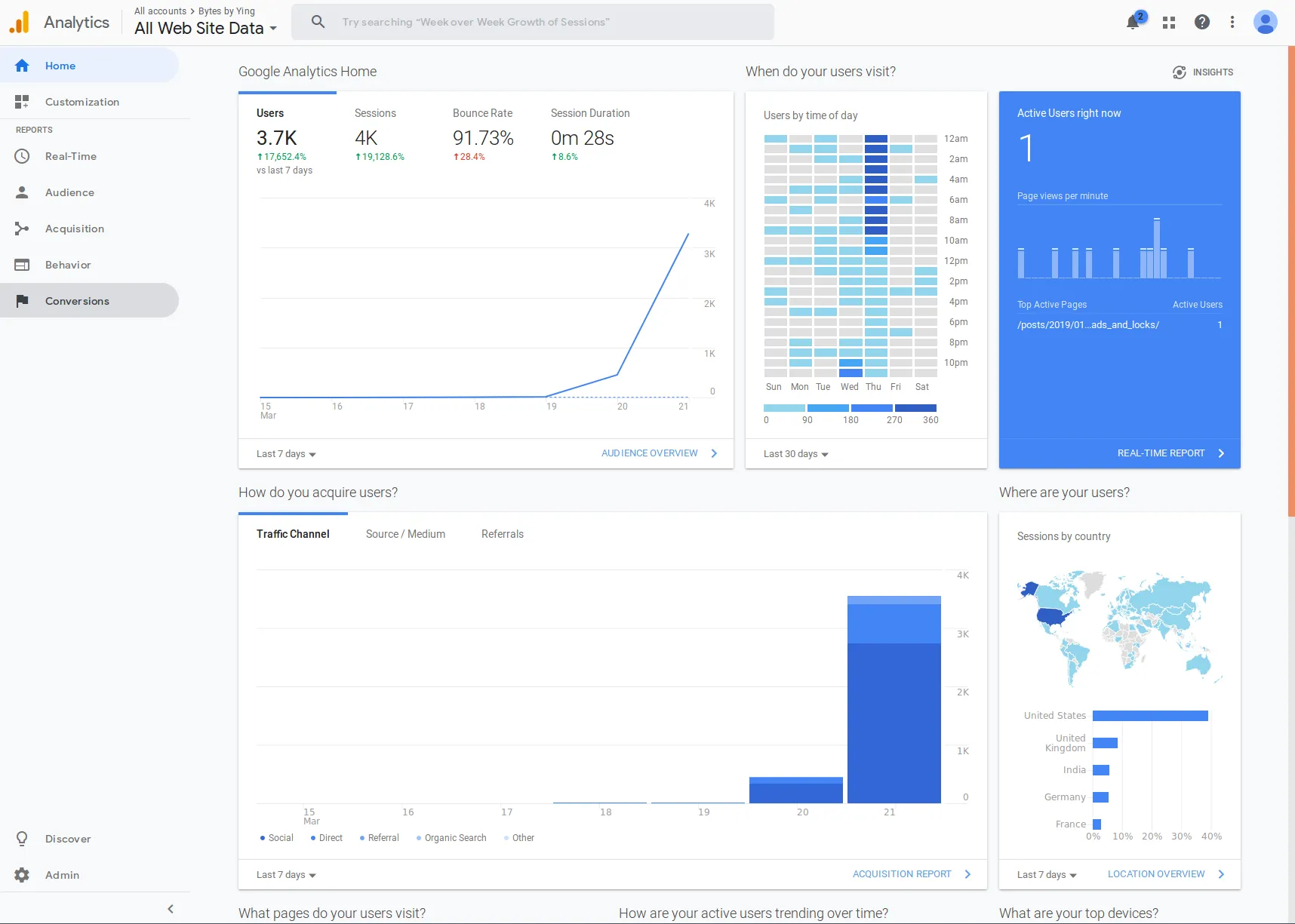Click arrow next to Real-Time Report
The height and width of the screenshot is (924, 1295).
[x=1221, y=453]
